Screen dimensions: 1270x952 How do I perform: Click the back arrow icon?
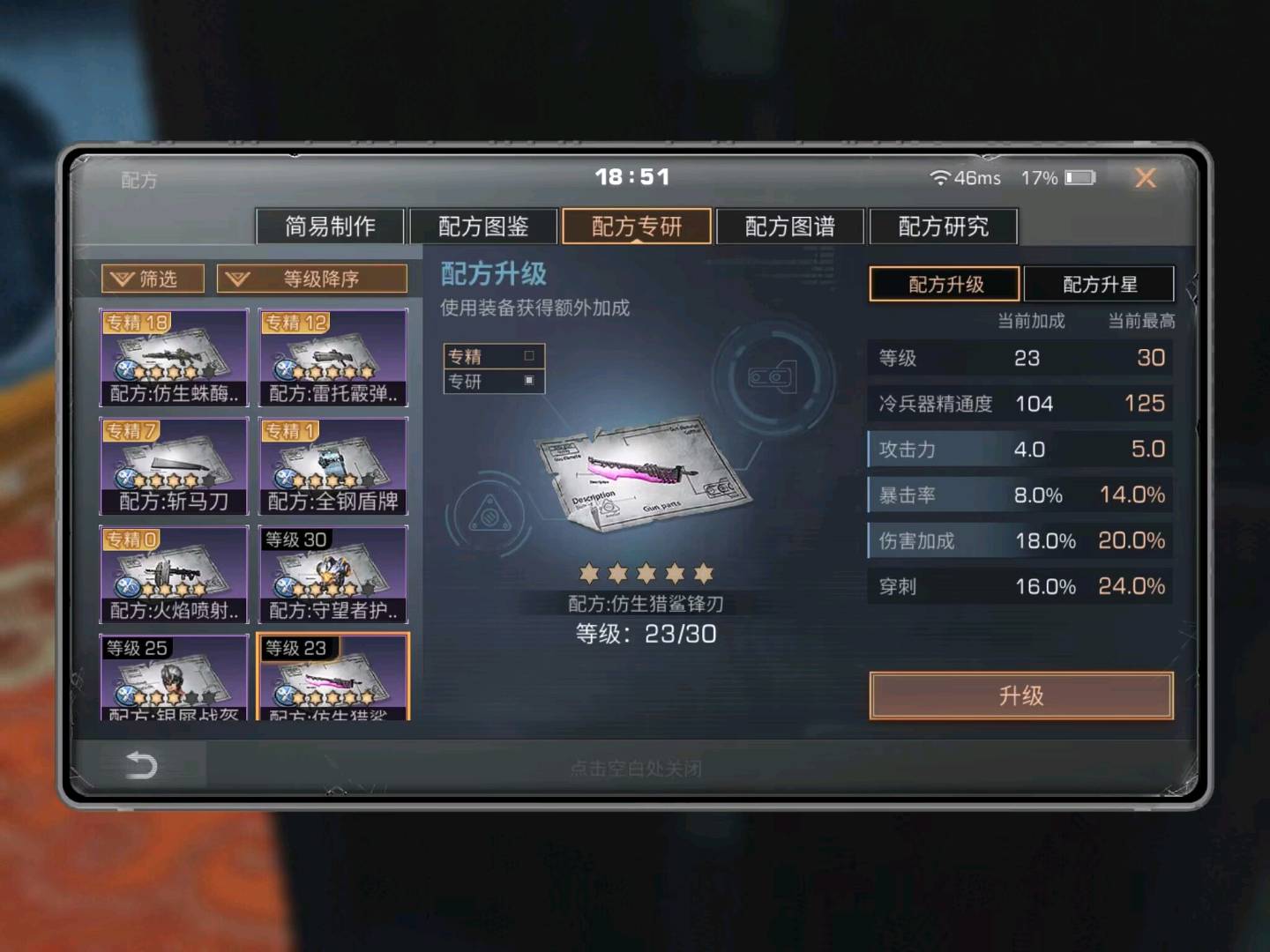(141, 764)
